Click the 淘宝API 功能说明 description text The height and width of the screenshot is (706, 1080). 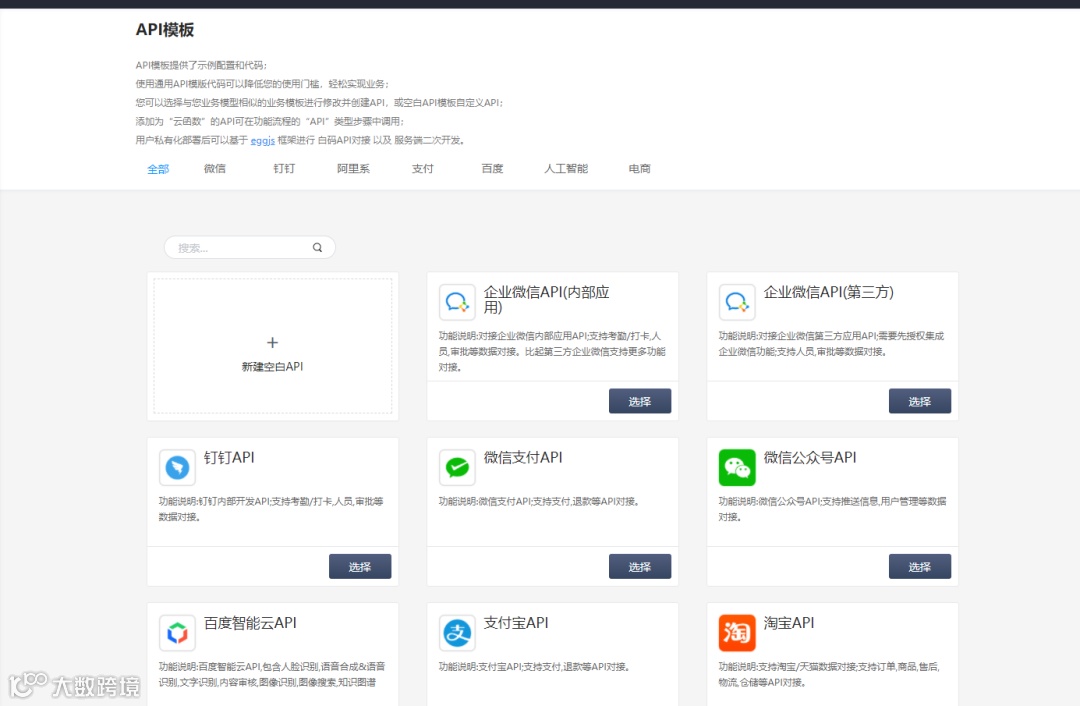coord(829,674)
